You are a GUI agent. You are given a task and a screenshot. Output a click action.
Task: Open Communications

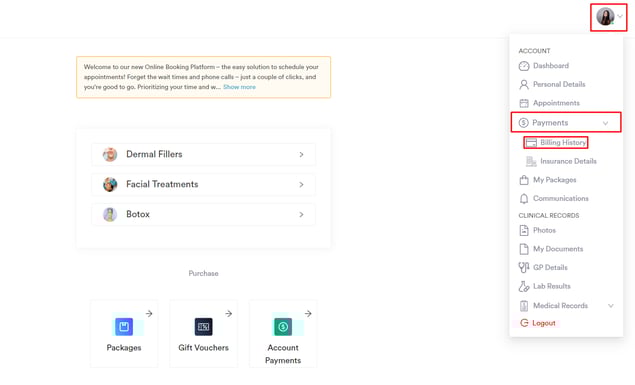coord(560,198)
